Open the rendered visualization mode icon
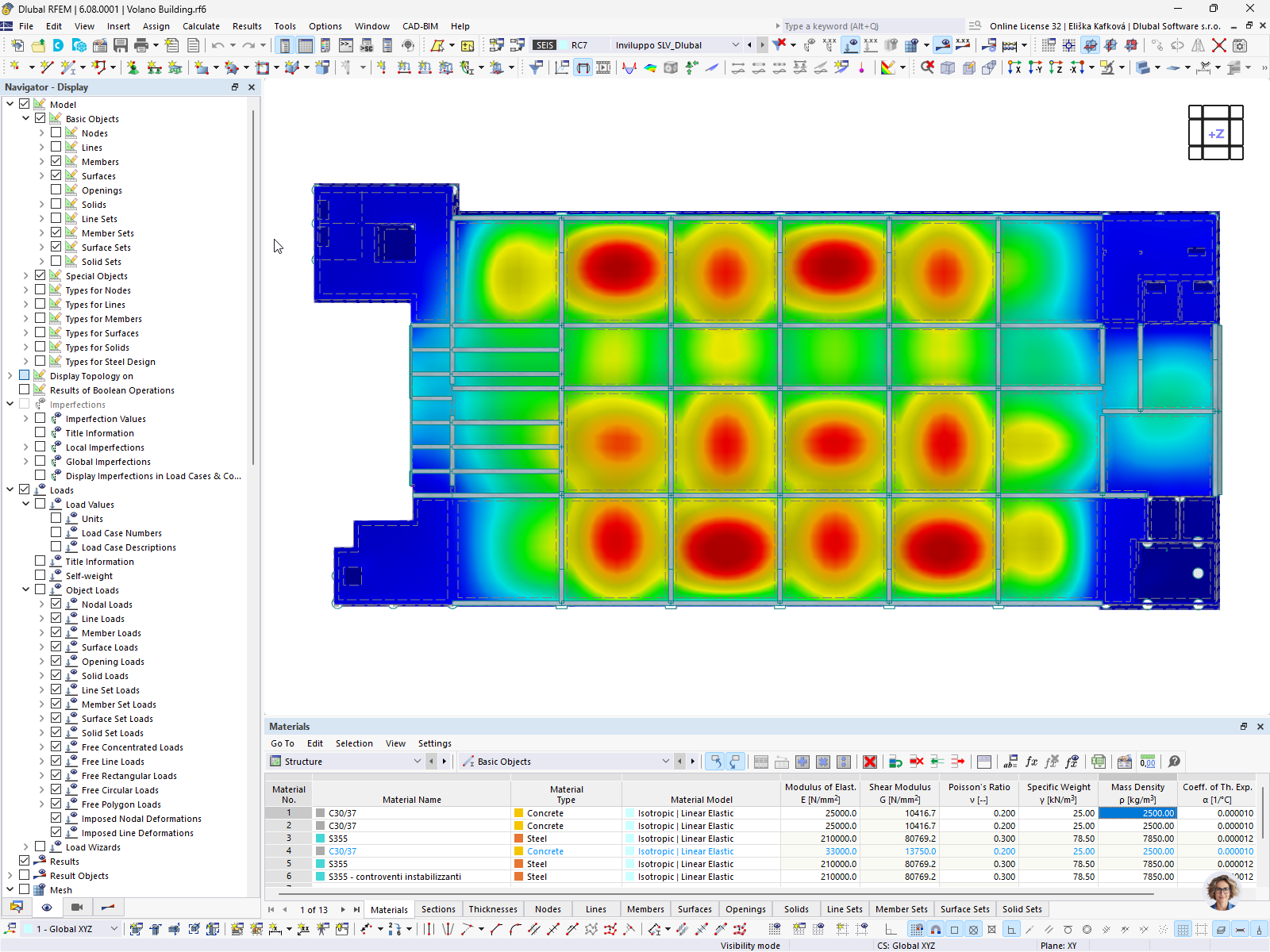The image size is (1270, 952). pyautogui.click(x=672, y=67)
